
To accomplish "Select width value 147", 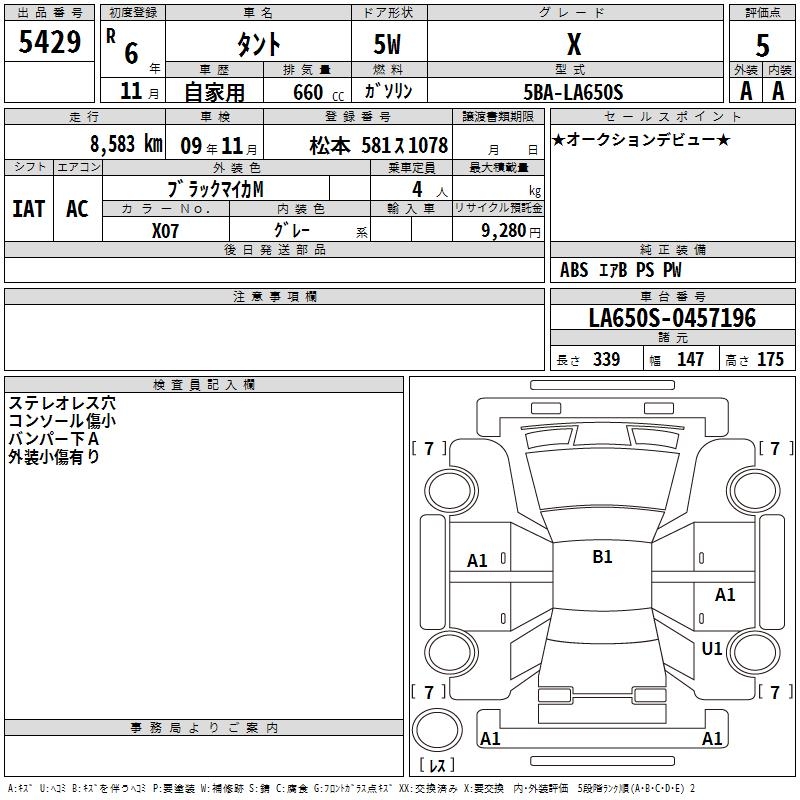I will tap(690, 360).
